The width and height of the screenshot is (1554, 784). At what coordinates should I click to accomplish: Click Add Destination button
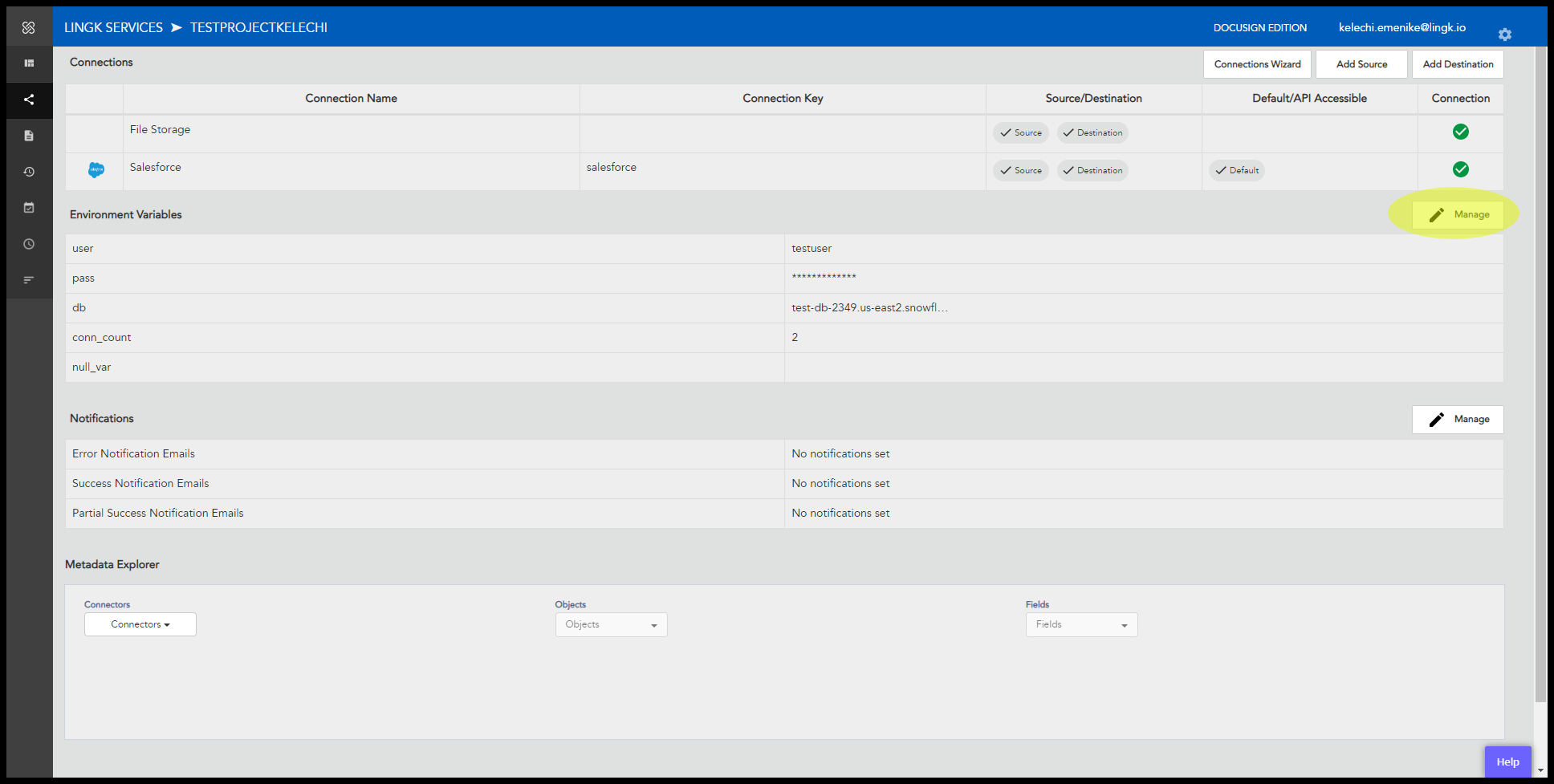click(1458, 64)
